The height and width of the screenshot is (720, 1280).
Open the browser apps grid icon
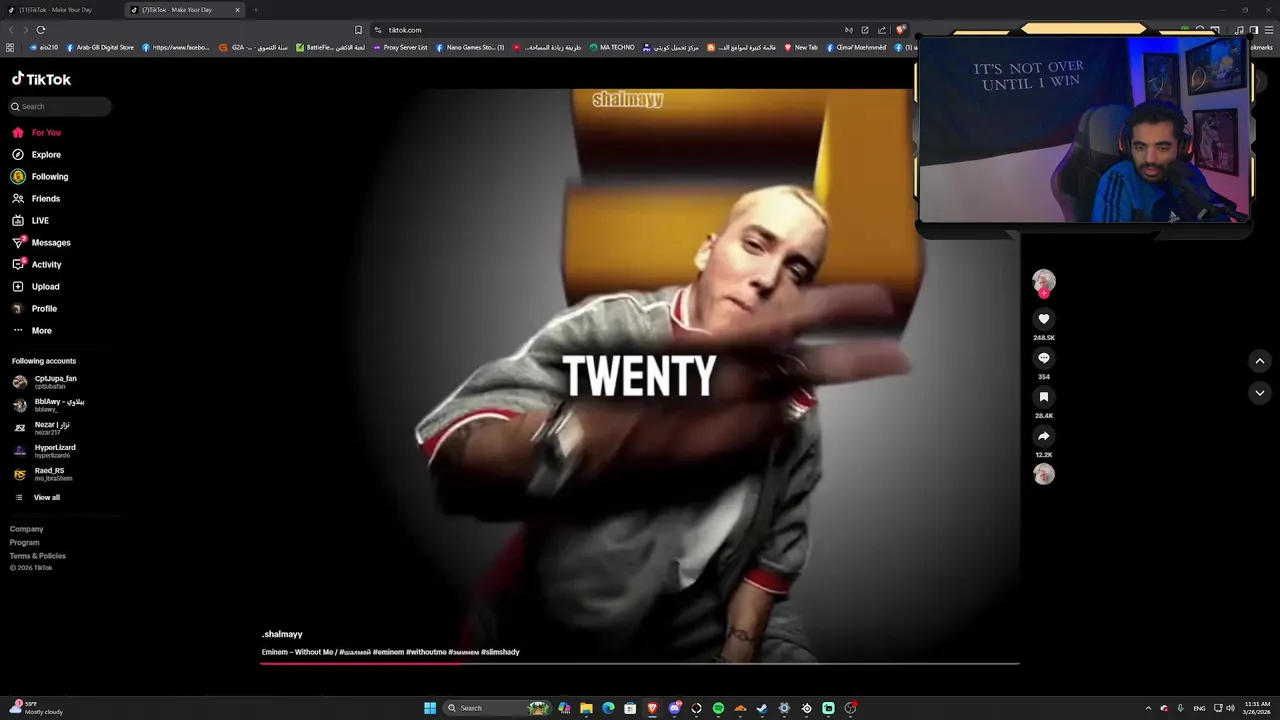(x=10, y=47)
